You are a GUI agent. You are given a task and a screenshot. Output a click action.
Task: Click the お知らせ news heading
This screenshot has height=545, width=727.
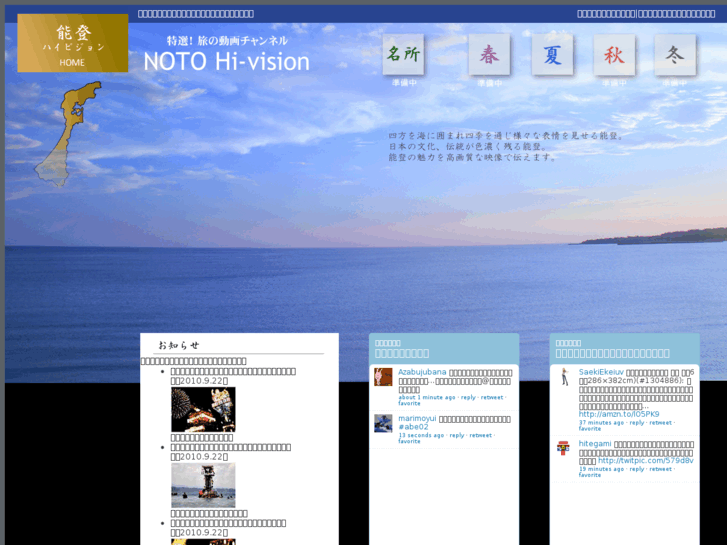(x=179, y=345)
